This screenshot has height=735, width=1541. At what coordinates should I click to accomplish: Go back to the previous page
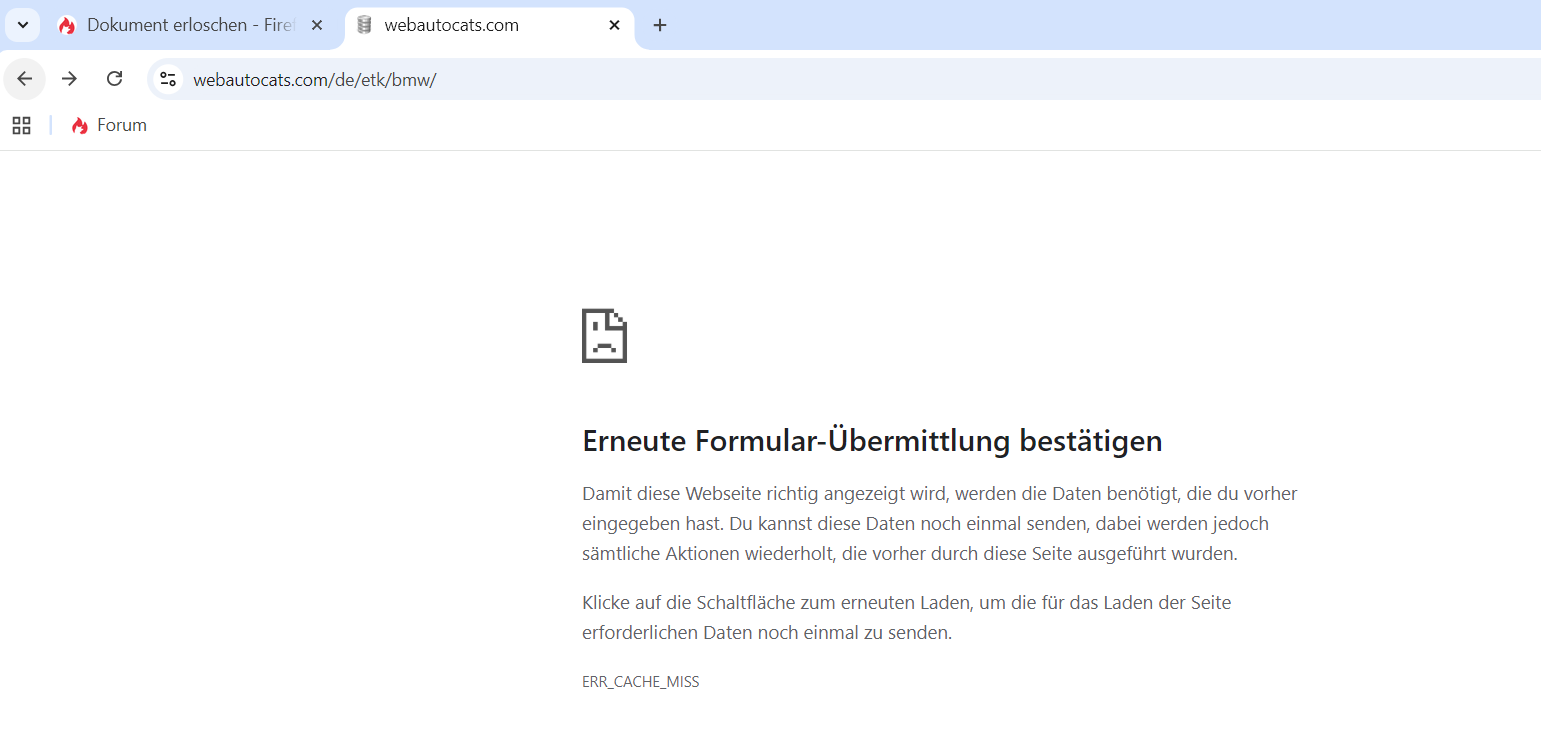[x=25, y=79]
